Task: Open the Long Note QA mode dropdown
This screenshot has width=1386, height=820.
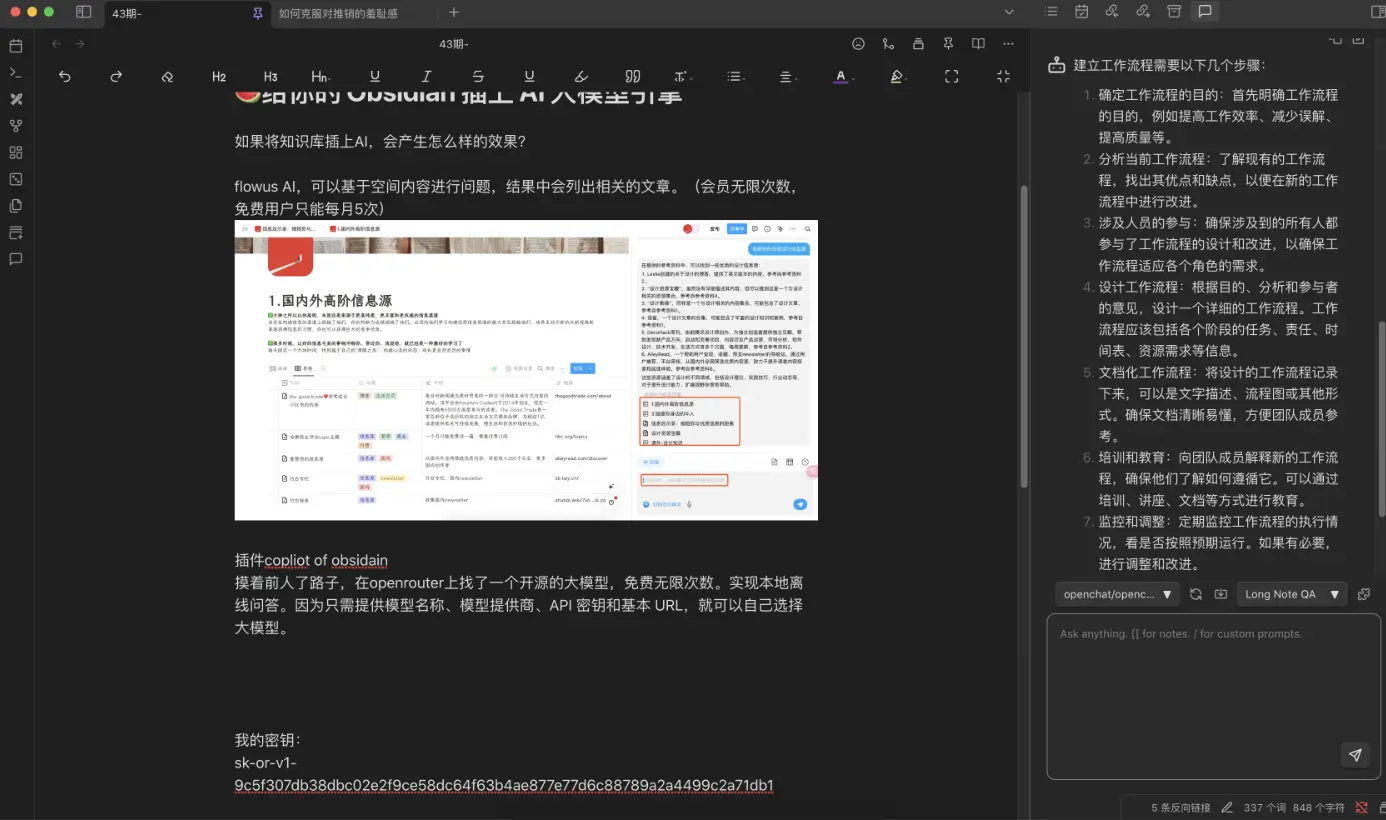Action: [1291, 594]
